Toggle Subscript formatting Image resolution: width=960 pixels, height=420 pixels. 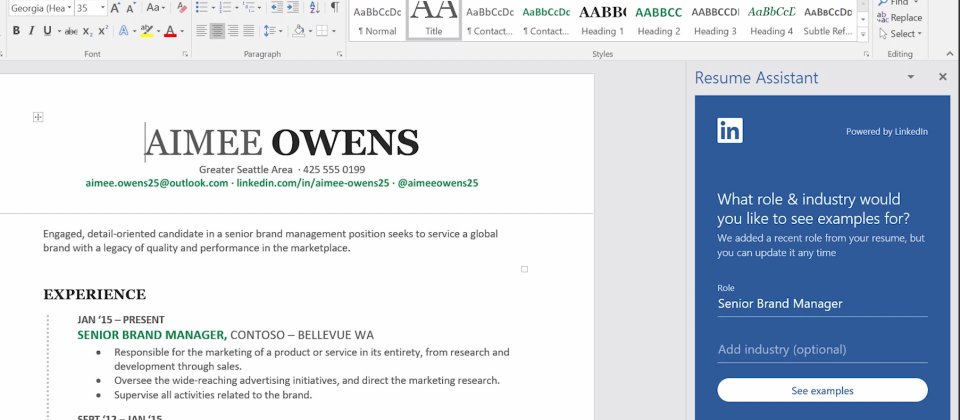coord(88,31)
